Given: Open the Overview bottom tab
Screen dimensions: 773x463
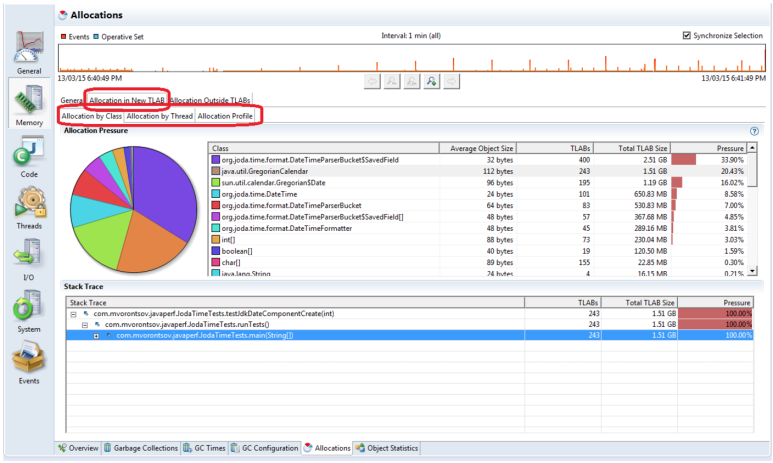Looking at the screenshot, I should (x=78, y=448).
